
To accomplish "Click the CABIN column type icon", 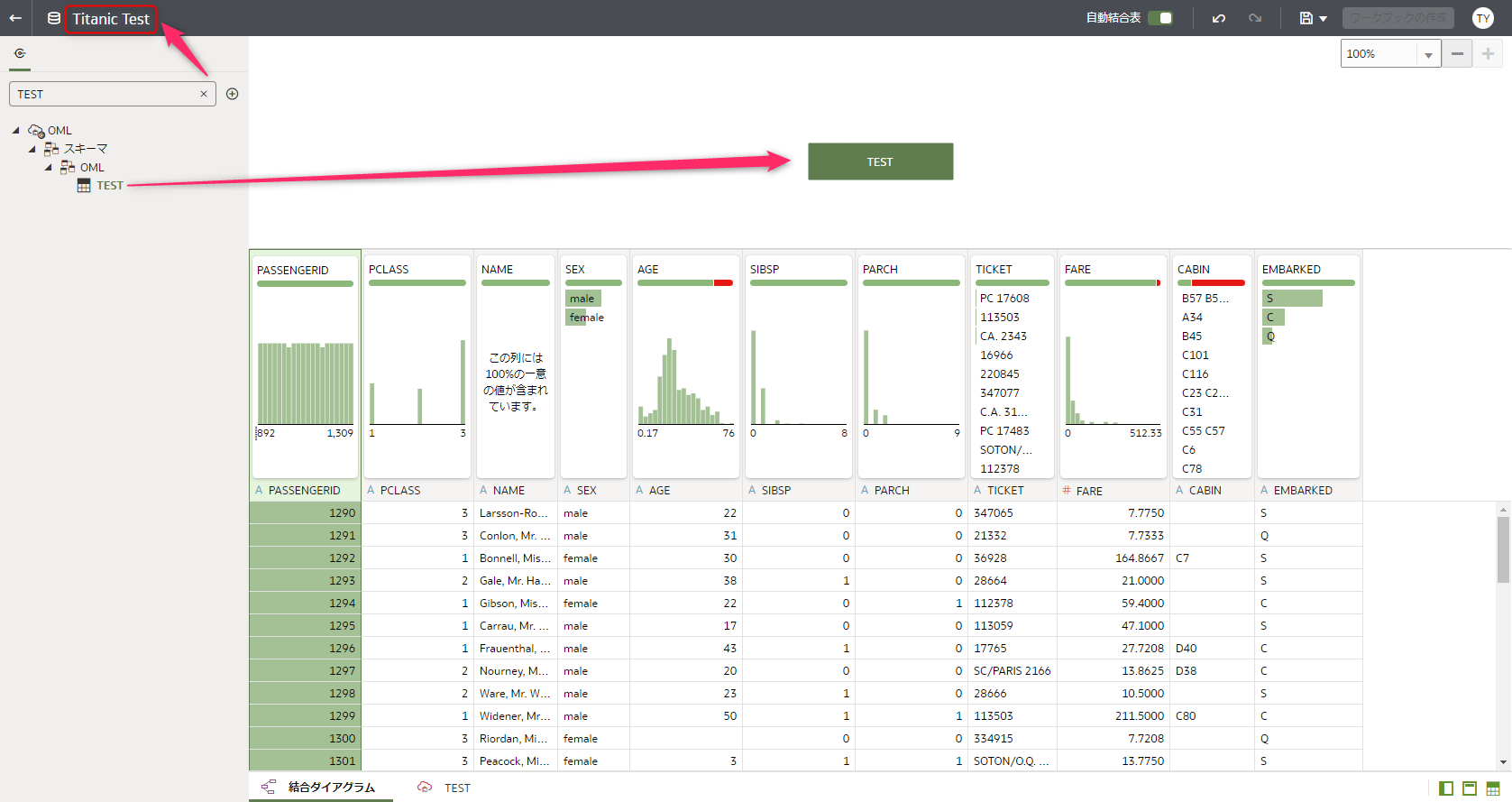I will pos(1179,490).
